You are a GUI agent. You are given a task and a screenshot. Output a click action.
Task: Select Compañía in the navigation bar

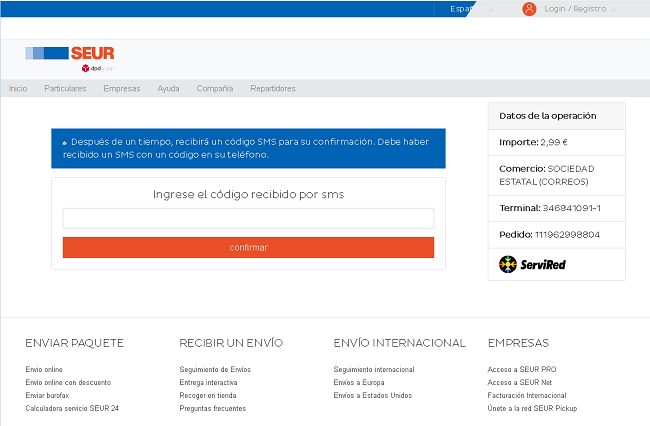click(215, 89)
